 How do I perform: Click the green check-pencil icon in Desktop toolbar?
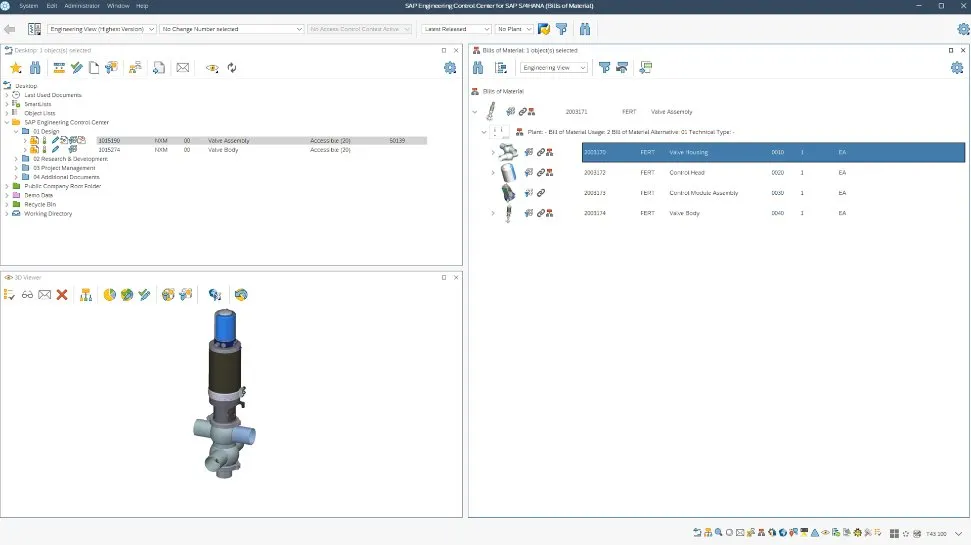tap(77, 68)
